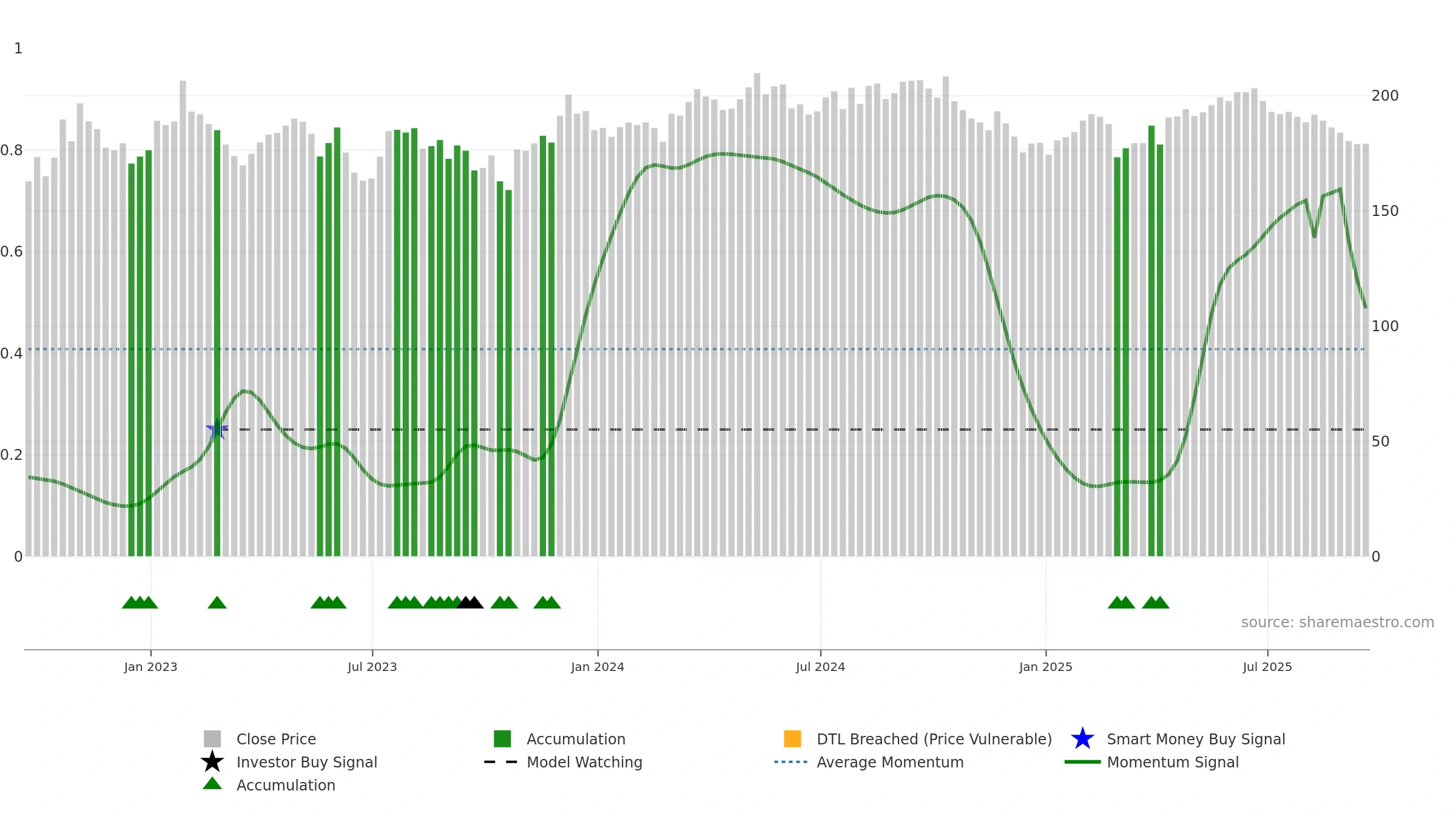
Task: Click the Jul 2023 axis label
Action: click(372, 667)
